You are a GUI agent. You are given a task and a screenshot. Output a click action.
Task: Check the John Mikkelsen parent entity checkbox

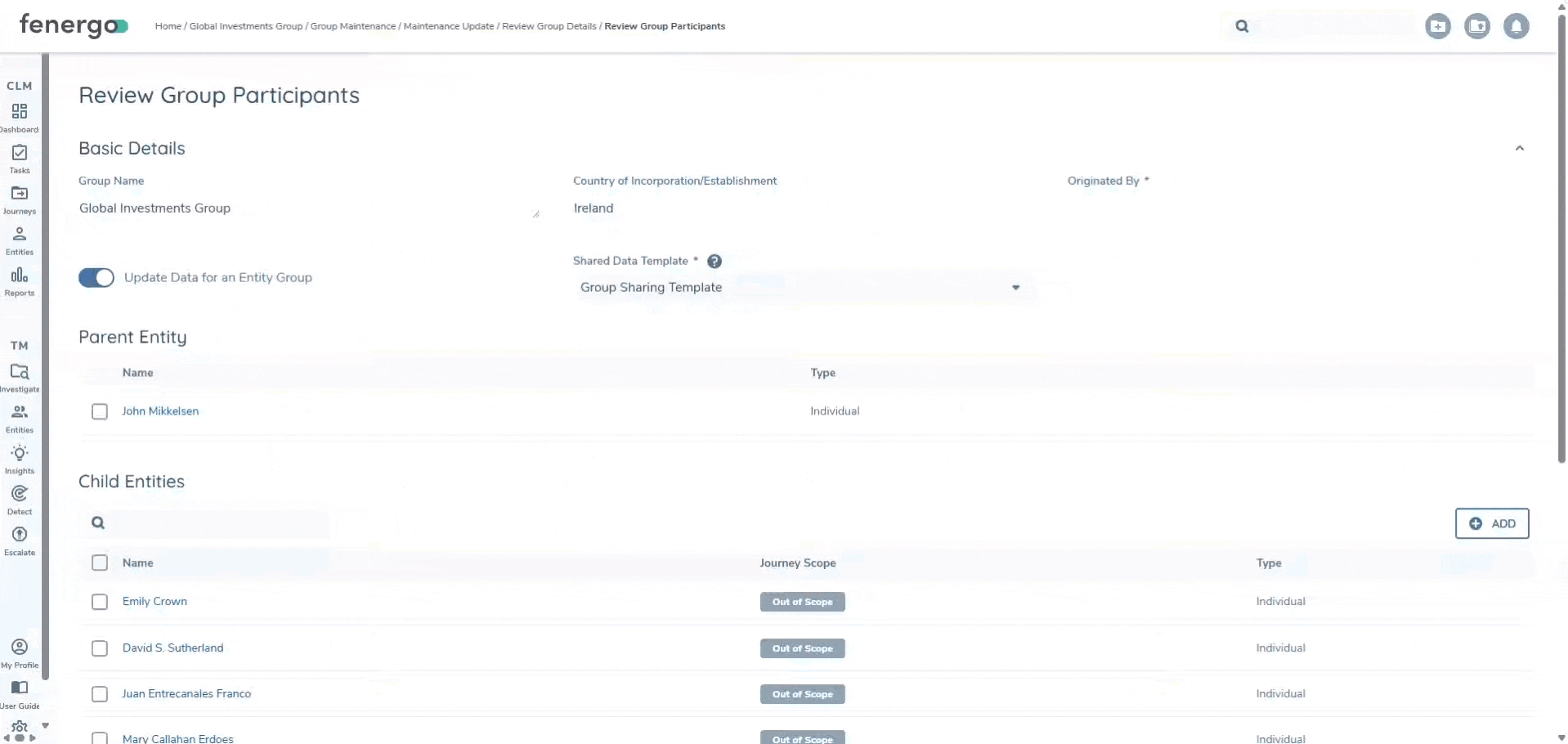100,412
